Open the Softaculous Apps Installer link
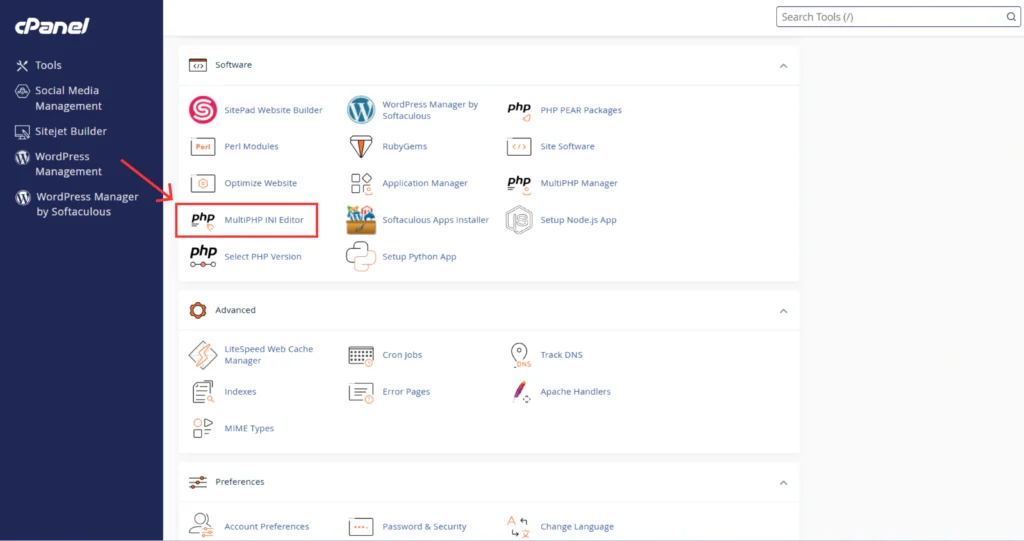The width and height of the screenshot is (1024, 541). coord(436,220)
